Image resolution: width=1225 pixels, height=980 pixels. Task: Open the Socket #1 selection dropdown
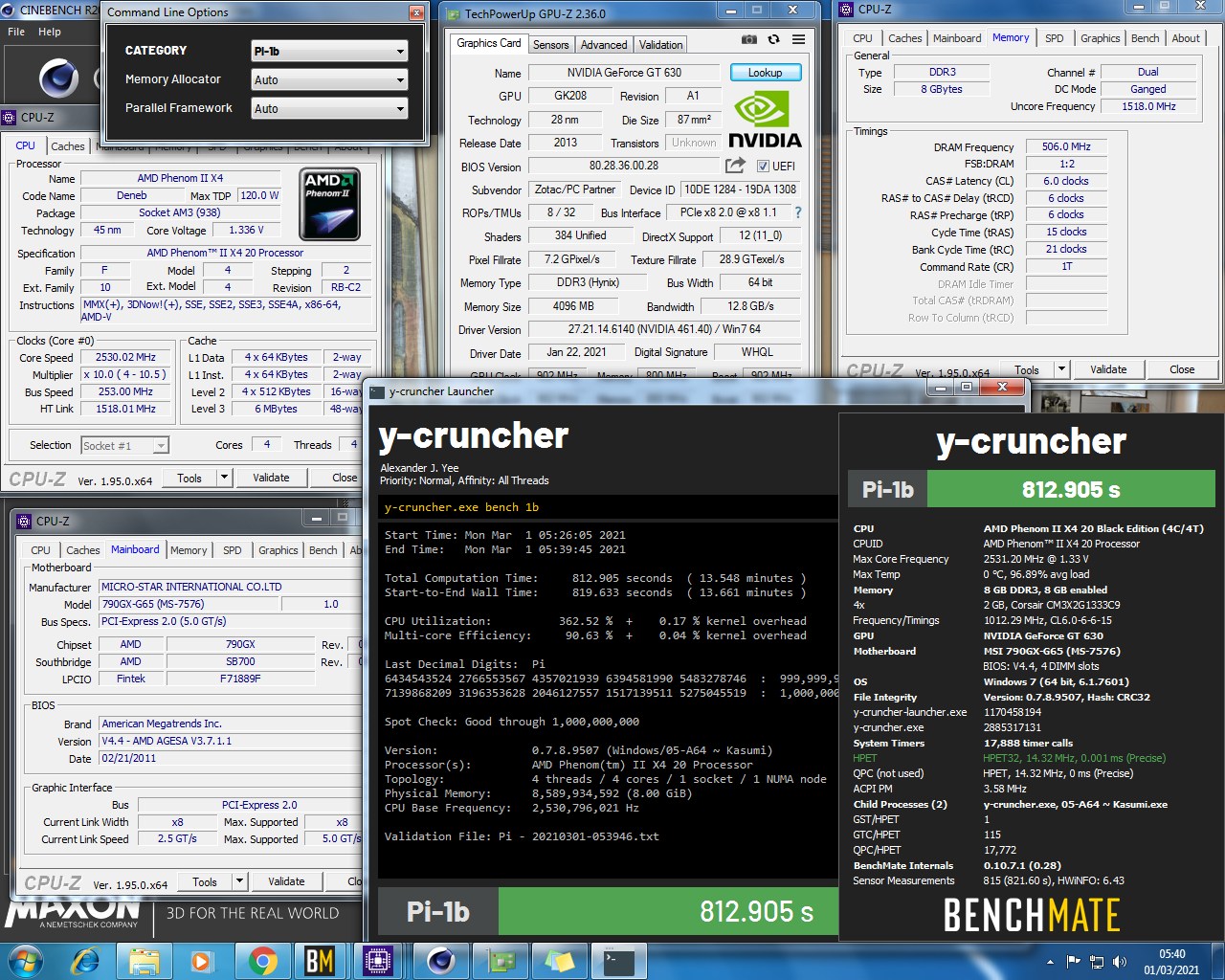124,445
